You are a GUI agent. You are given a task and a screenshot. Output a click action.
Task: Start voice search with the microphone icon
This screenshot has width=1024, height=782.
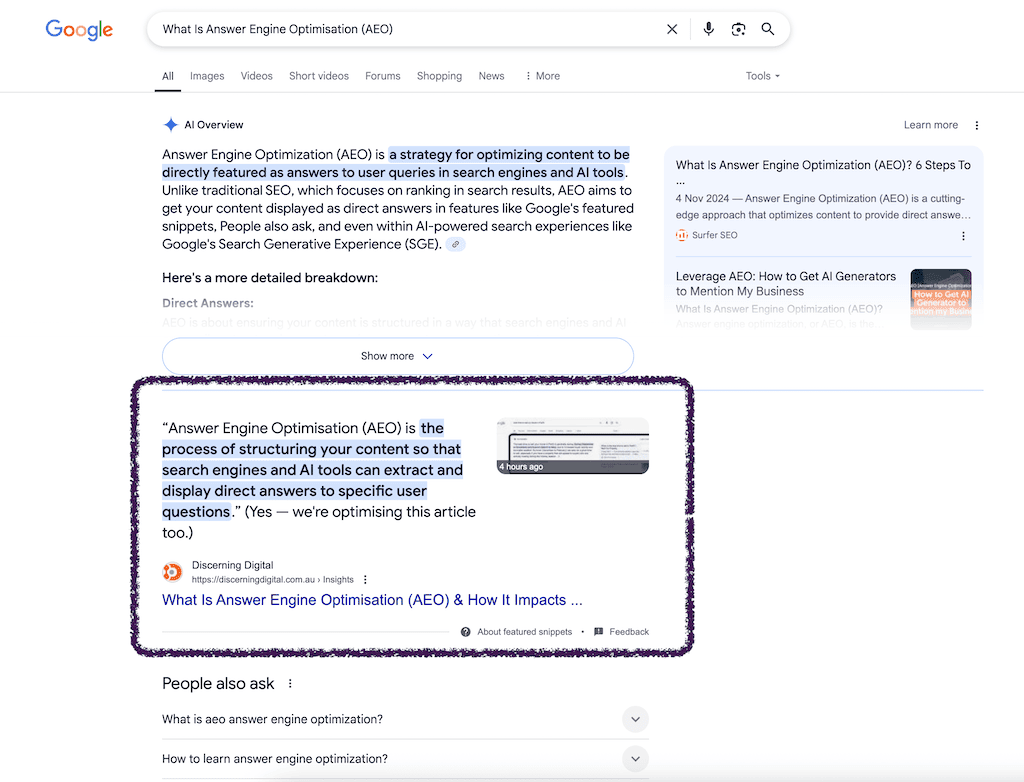tap(709, 29)
